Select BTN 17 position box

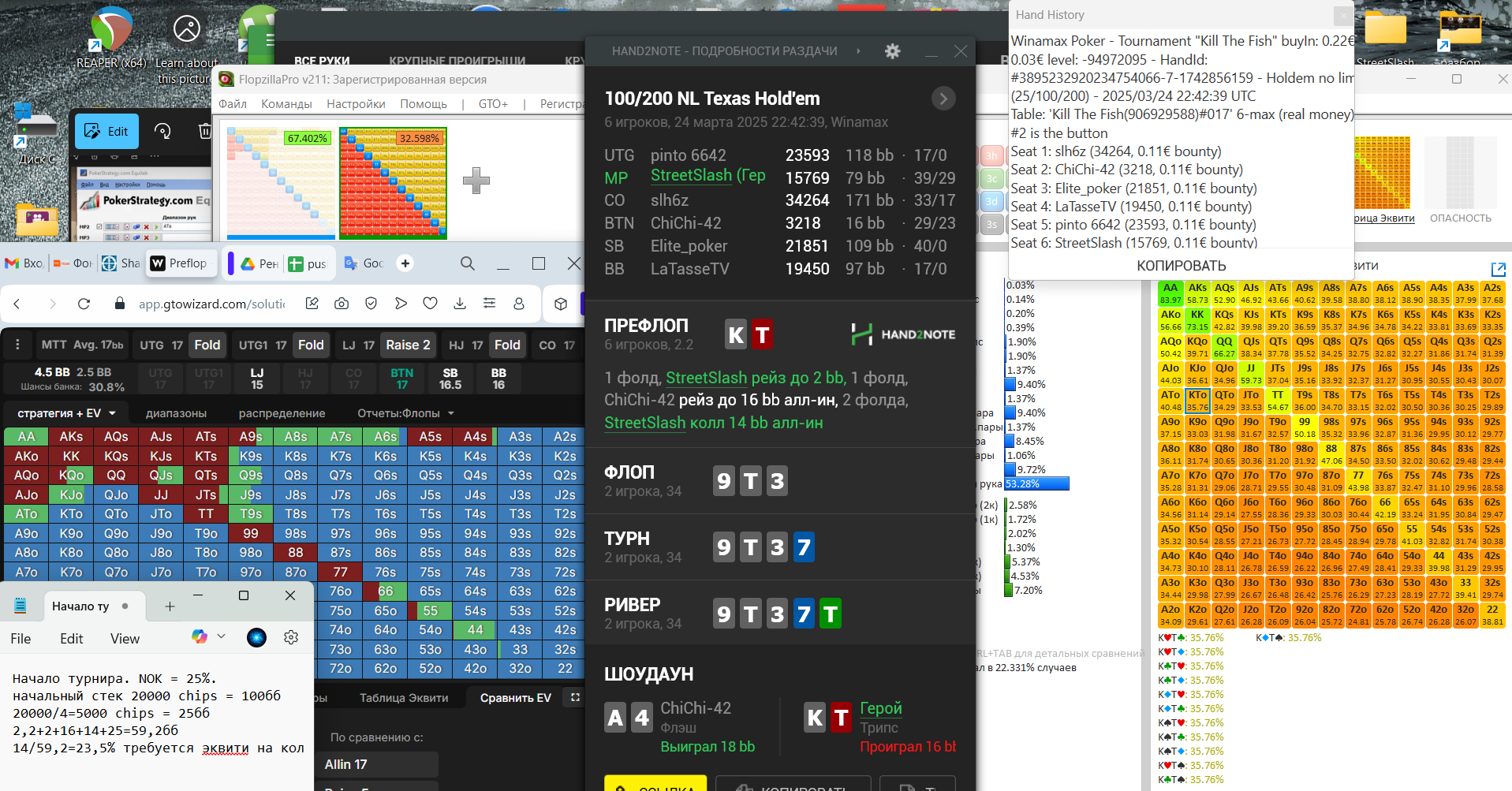pyautogui.click(x=401, y=379)
